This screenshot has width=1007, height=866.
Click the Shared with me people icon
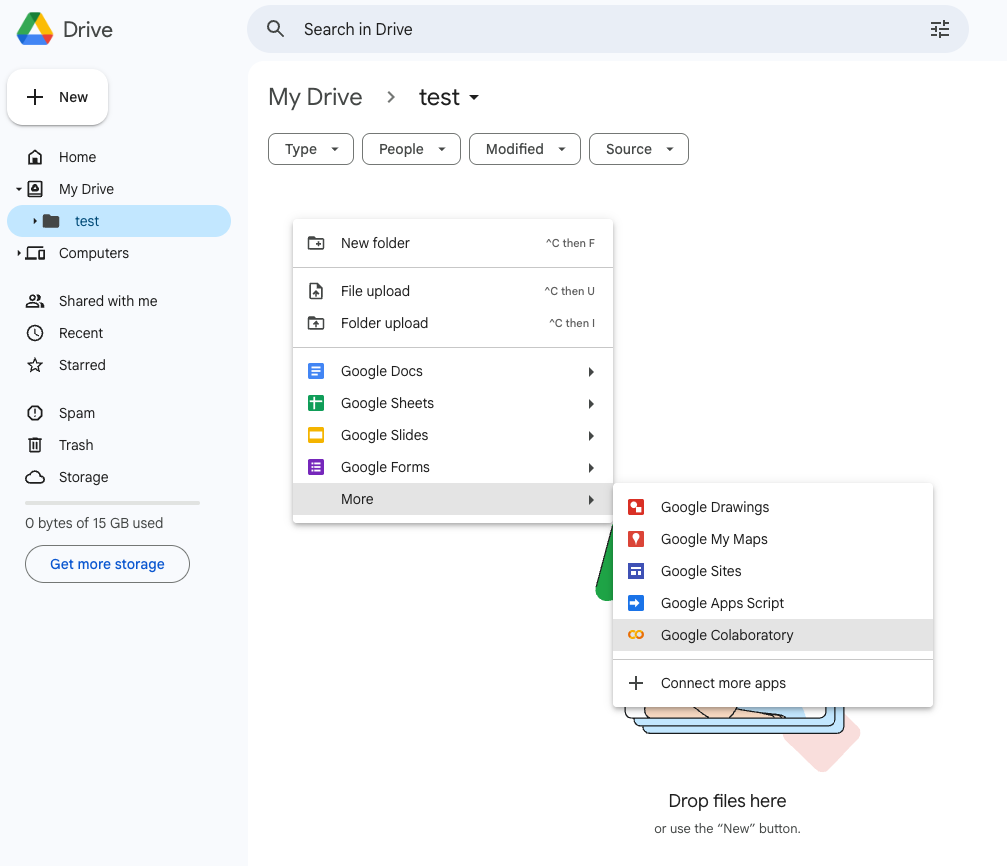35,301
